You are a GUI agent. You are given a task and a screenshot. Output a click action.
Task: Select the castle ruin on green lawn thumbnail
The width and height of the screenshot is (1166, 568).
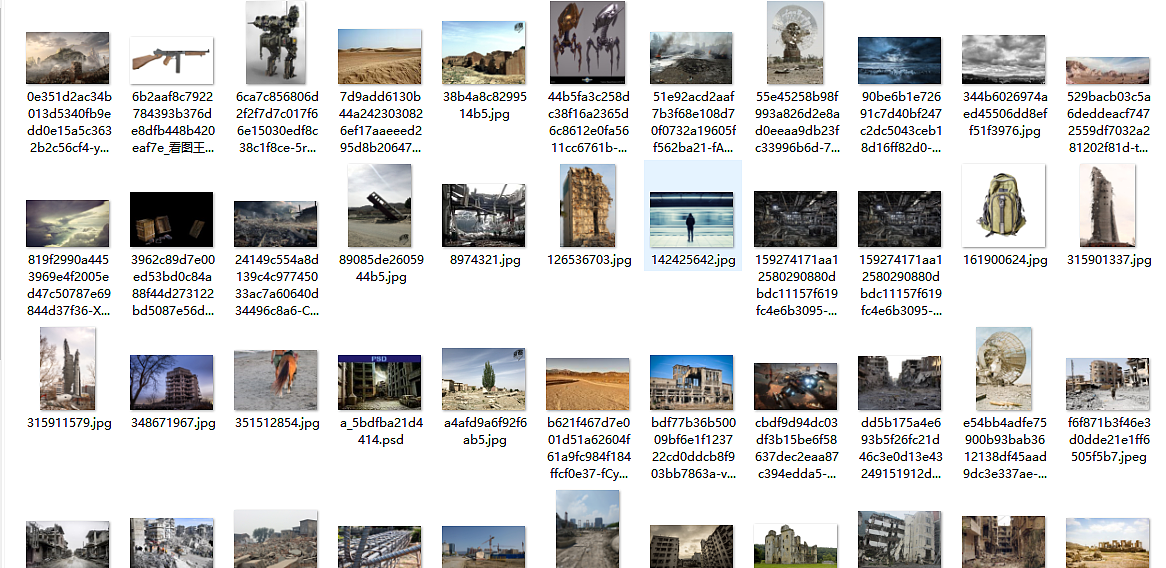click(x=795, y=546)
